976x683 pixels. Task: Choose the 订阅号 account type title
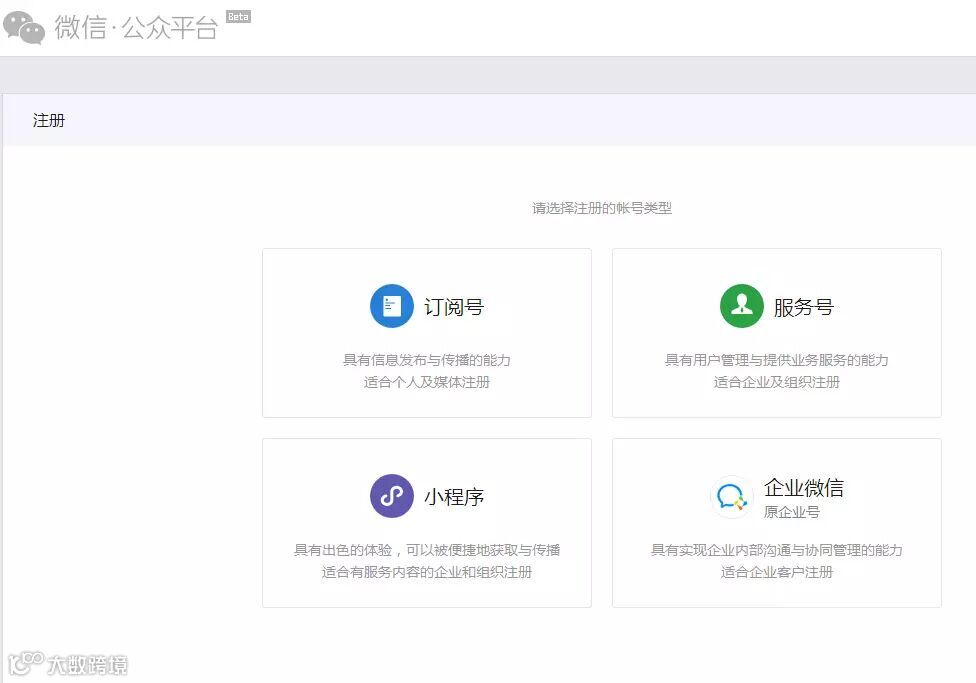click(x=454, y=307)
